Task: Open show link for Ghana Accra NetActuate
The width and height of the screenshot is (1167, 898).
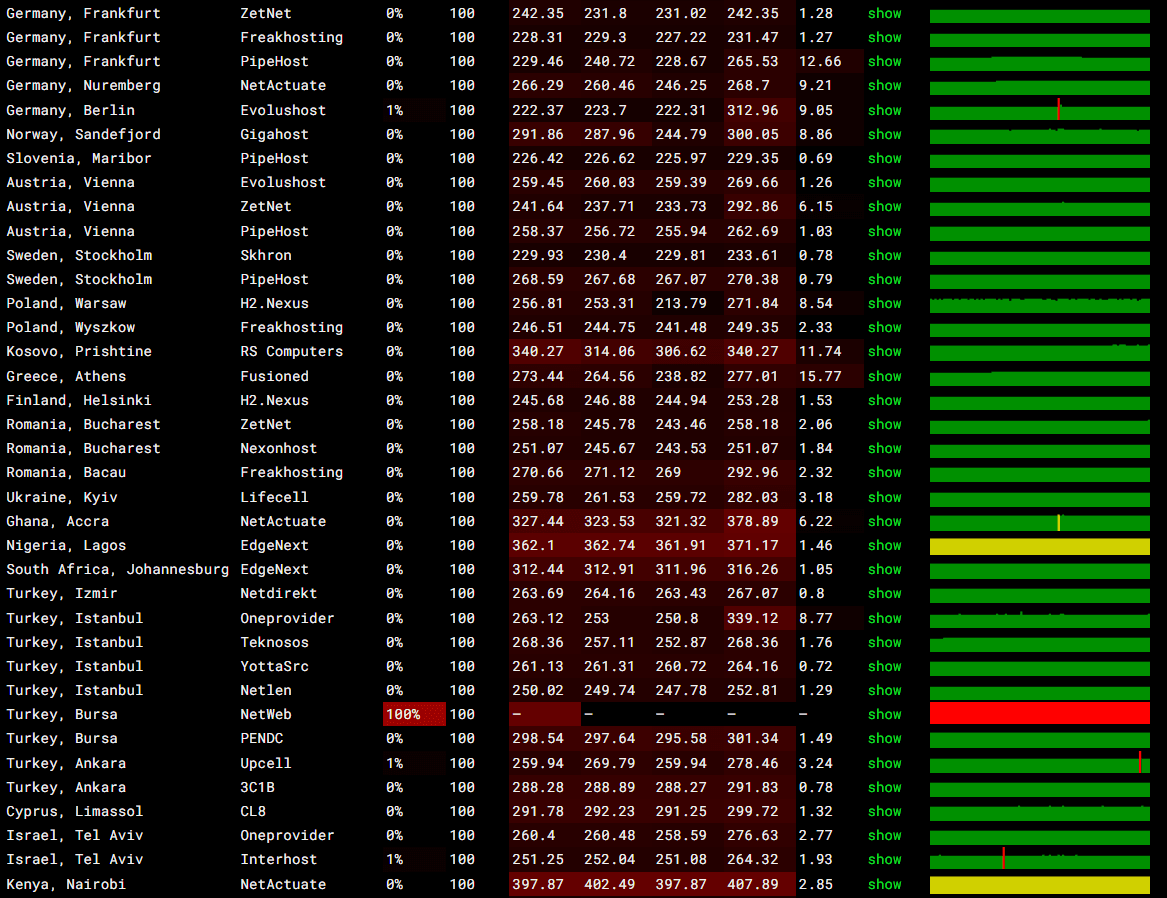Action: click(x=884, y=522)
